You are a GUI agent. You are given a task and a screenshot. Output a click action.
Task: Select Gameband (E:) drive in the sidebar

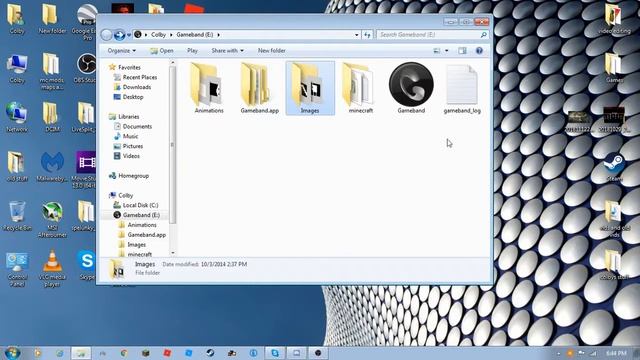[141, 215]
